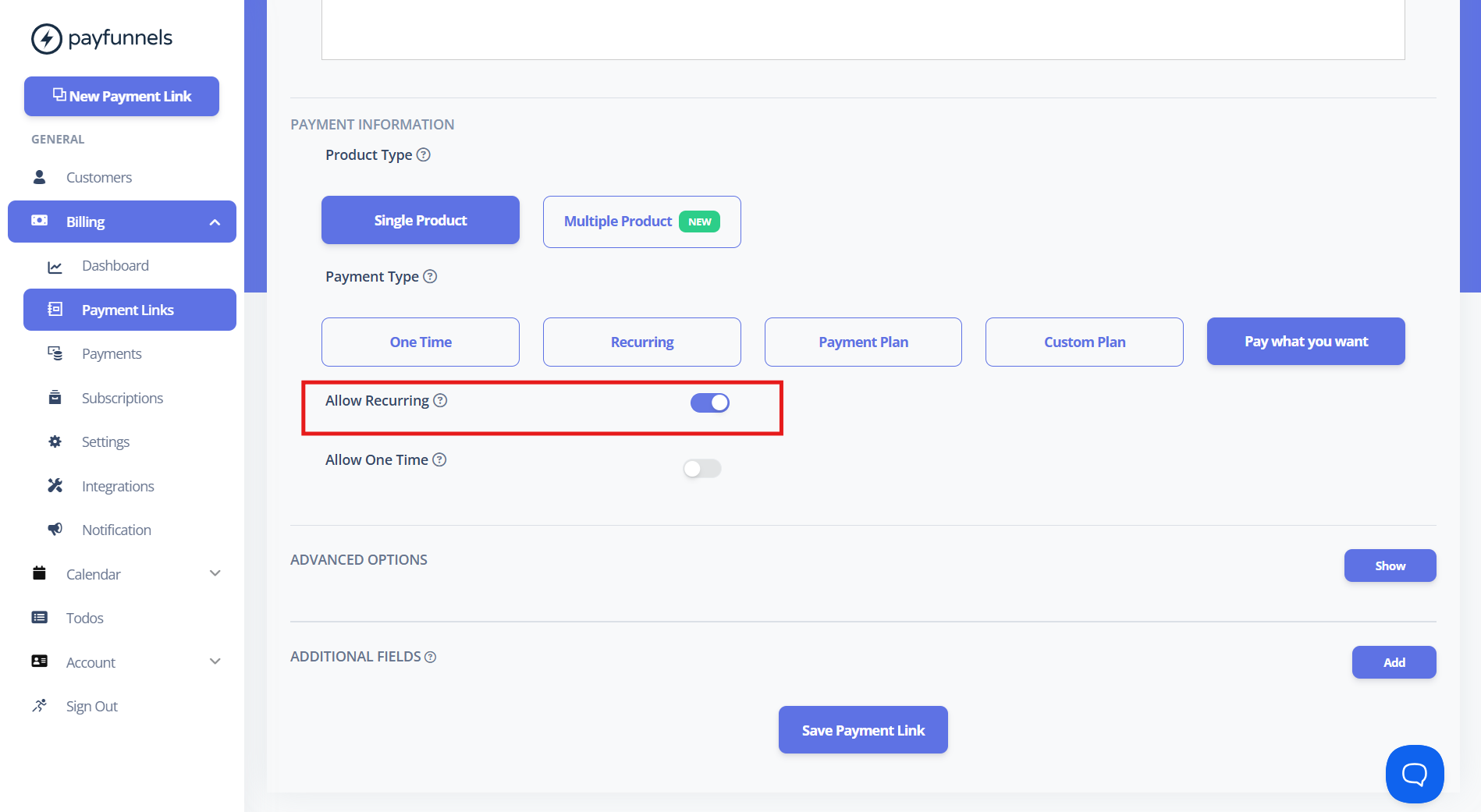Click inside the description text area
The height and width of the screenshot is (812, 1481).
(x=863, y=30)
